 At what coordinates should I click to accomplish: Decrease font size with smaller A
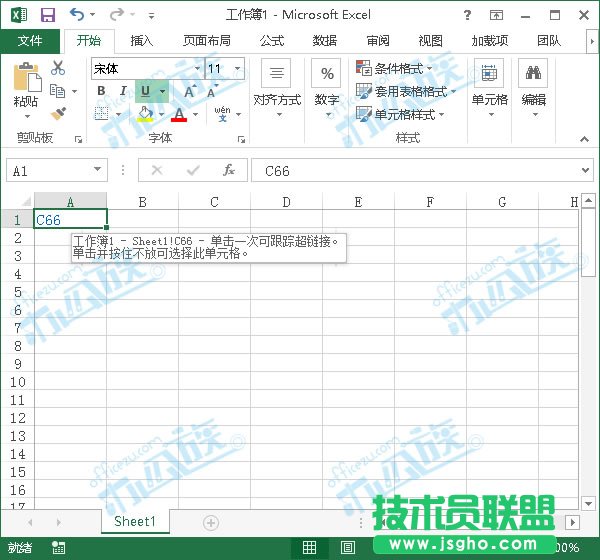pyautogui.click(x=212, y=92)
